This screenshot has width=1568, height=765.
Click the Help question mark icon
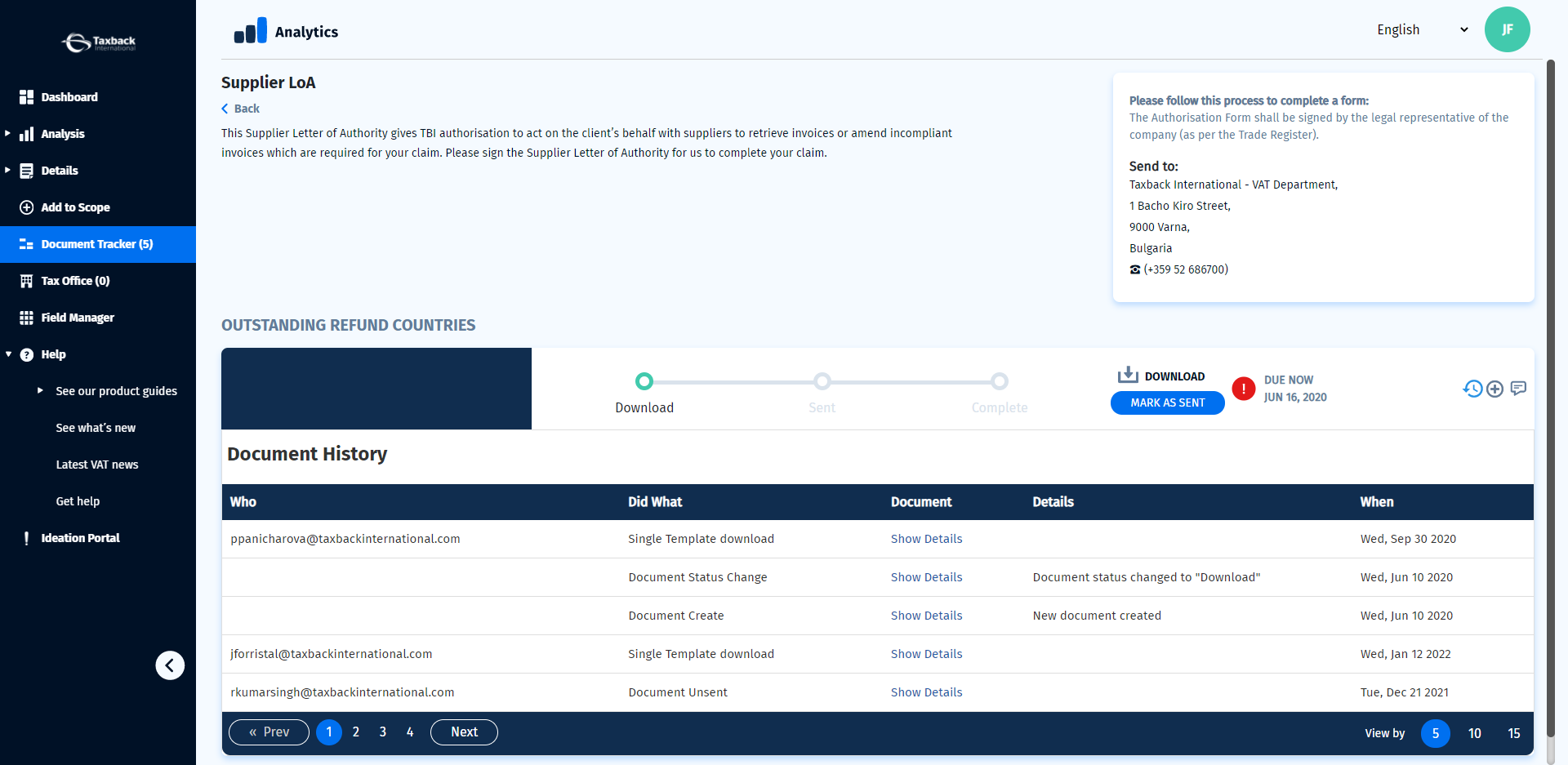pos(27,354)
